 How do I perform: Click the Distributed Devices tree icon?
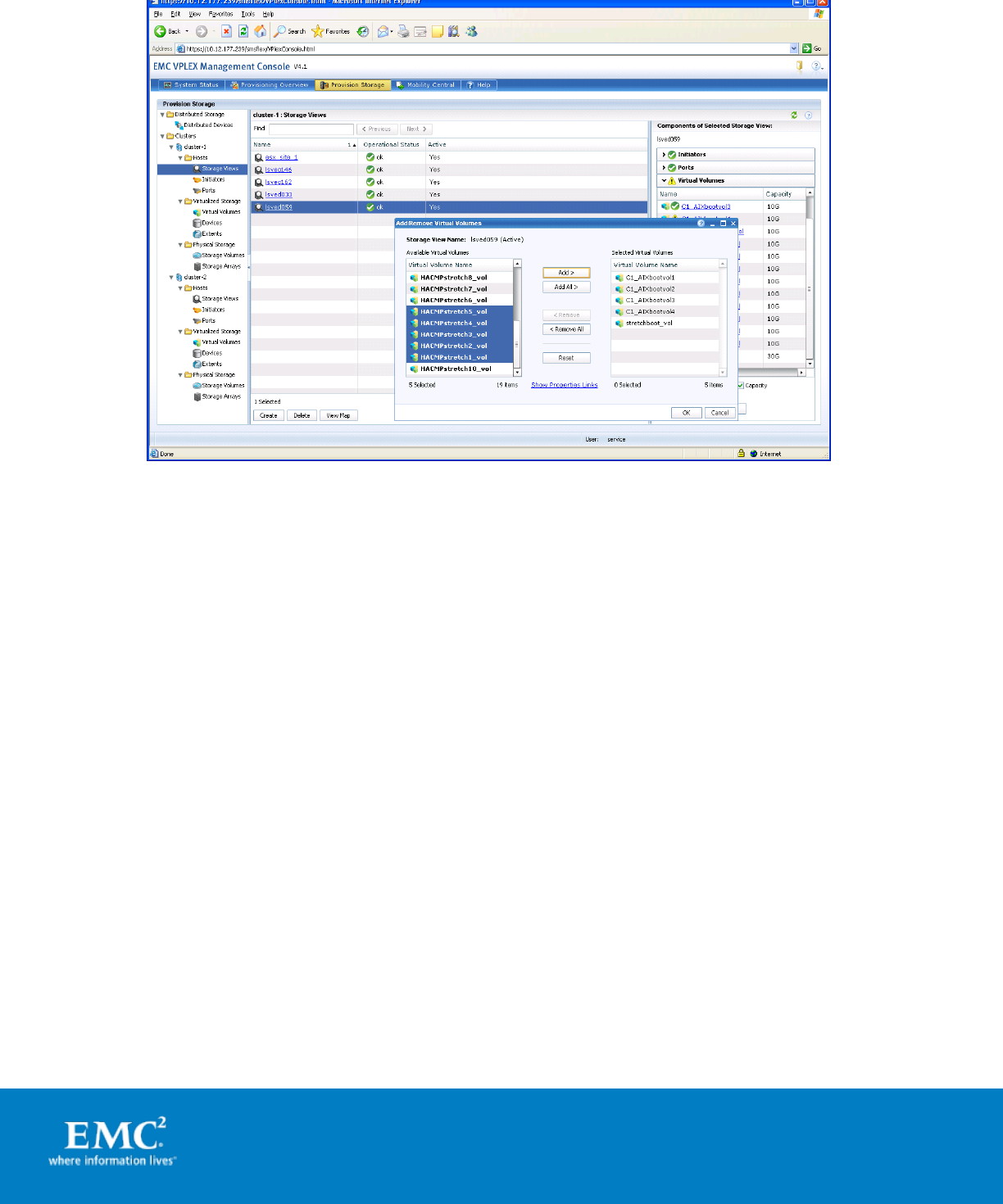(179, 125)
